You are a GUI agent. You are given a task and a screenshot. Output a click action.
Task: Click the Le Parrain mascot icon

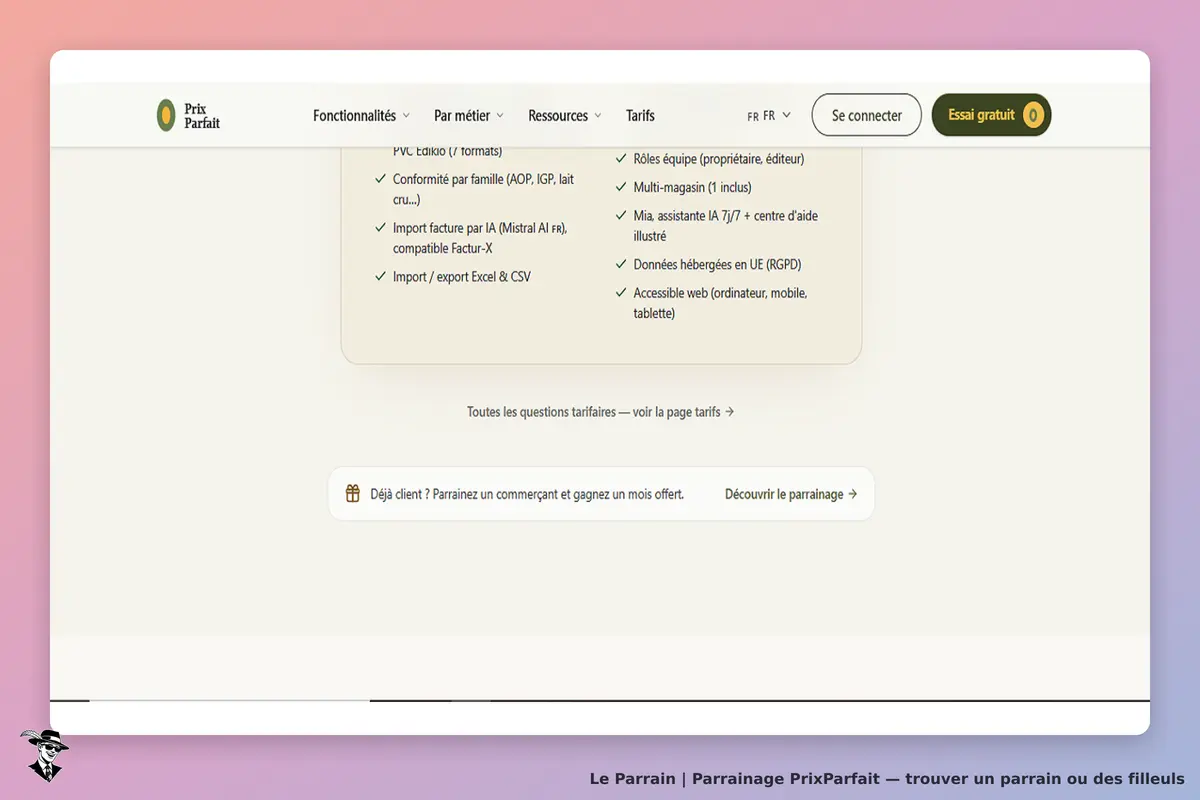(x=43, y=755)
